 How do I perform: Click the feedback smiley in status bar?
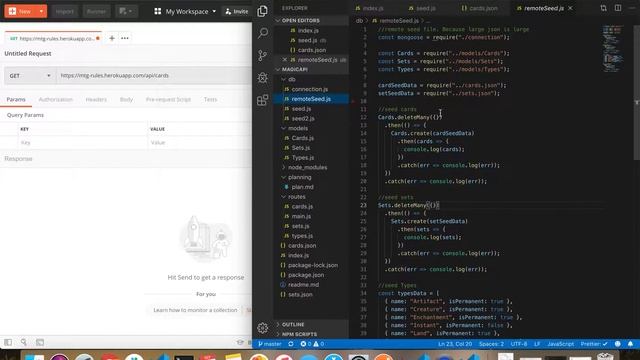click(618, 344)
